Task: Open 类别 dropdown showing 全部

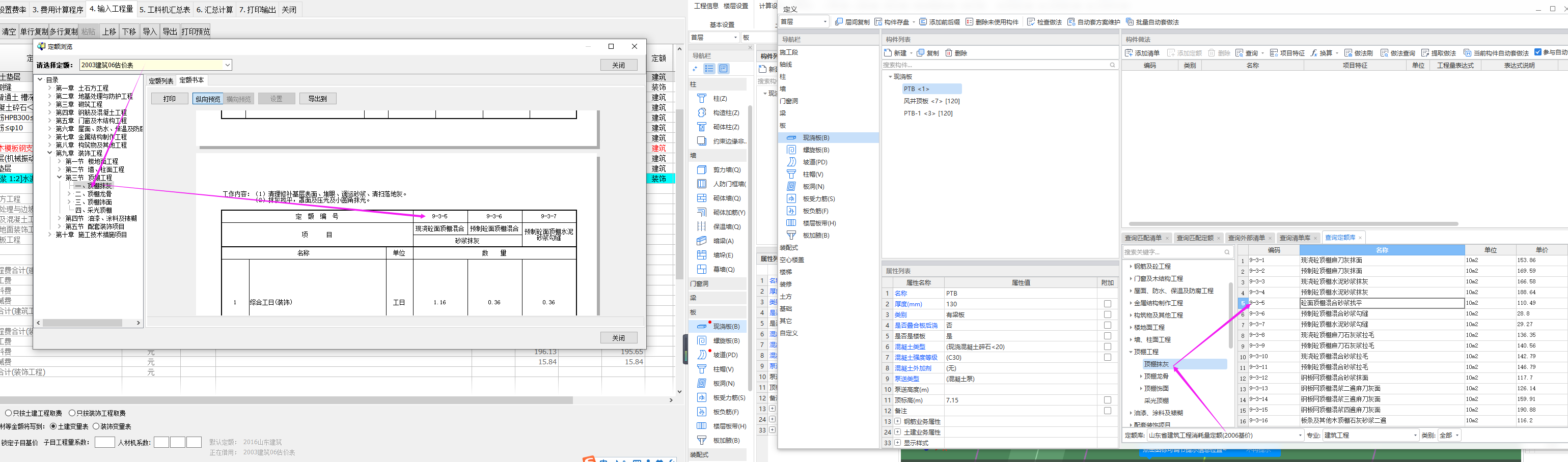Action: pyautogui.click(x=1449, y=435)
